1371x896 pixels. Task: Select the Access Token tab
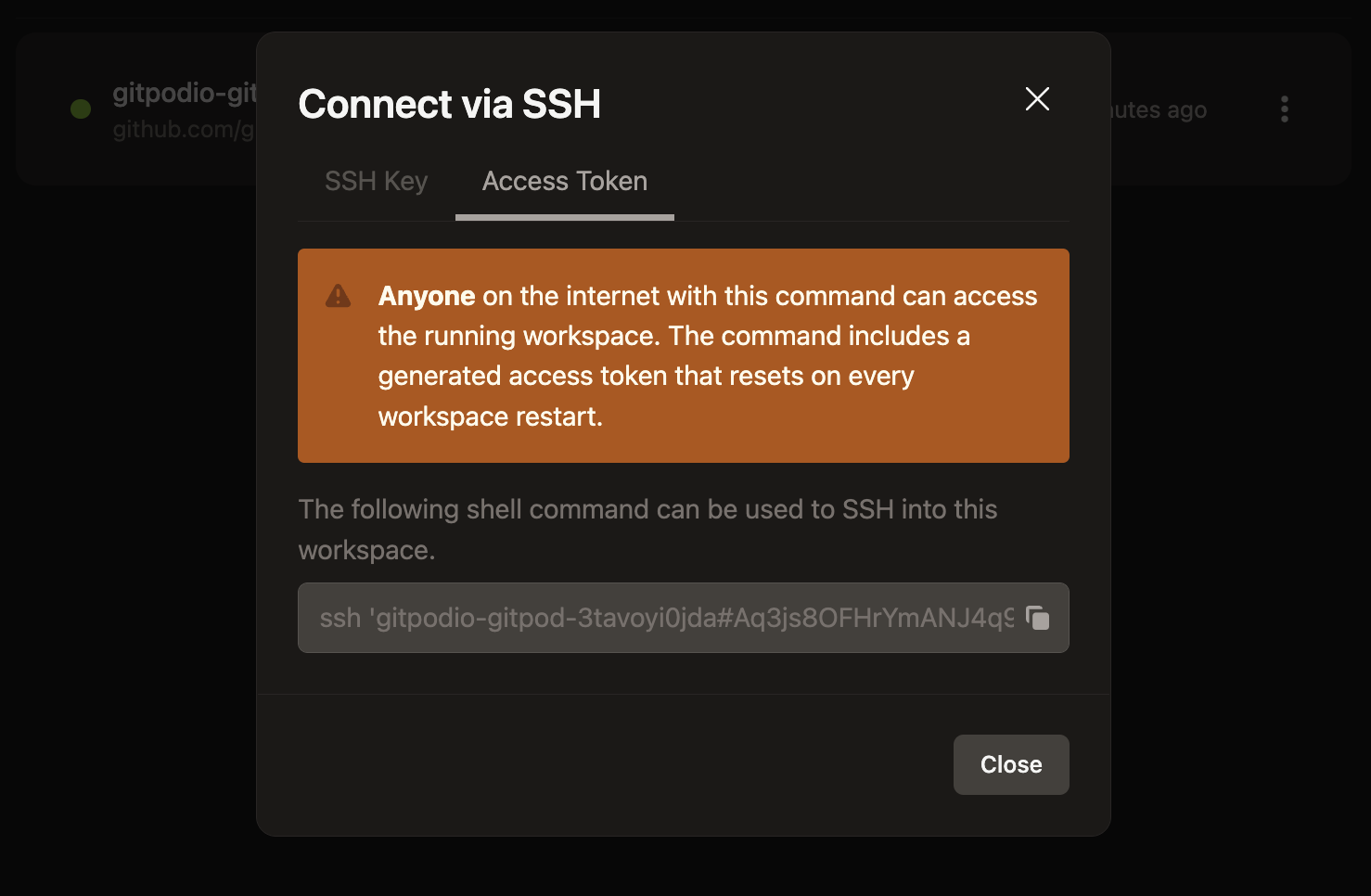tap(563, 181)
